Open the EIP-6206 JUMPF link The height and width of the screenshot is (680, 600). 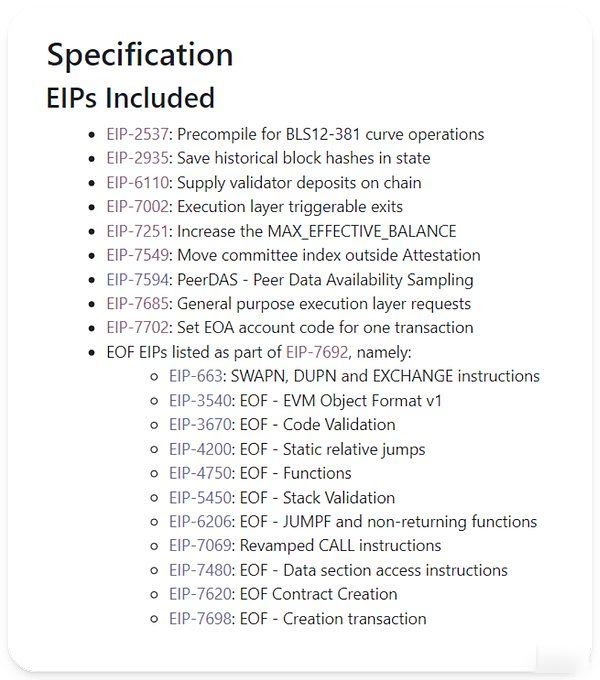tap(200, 522)
